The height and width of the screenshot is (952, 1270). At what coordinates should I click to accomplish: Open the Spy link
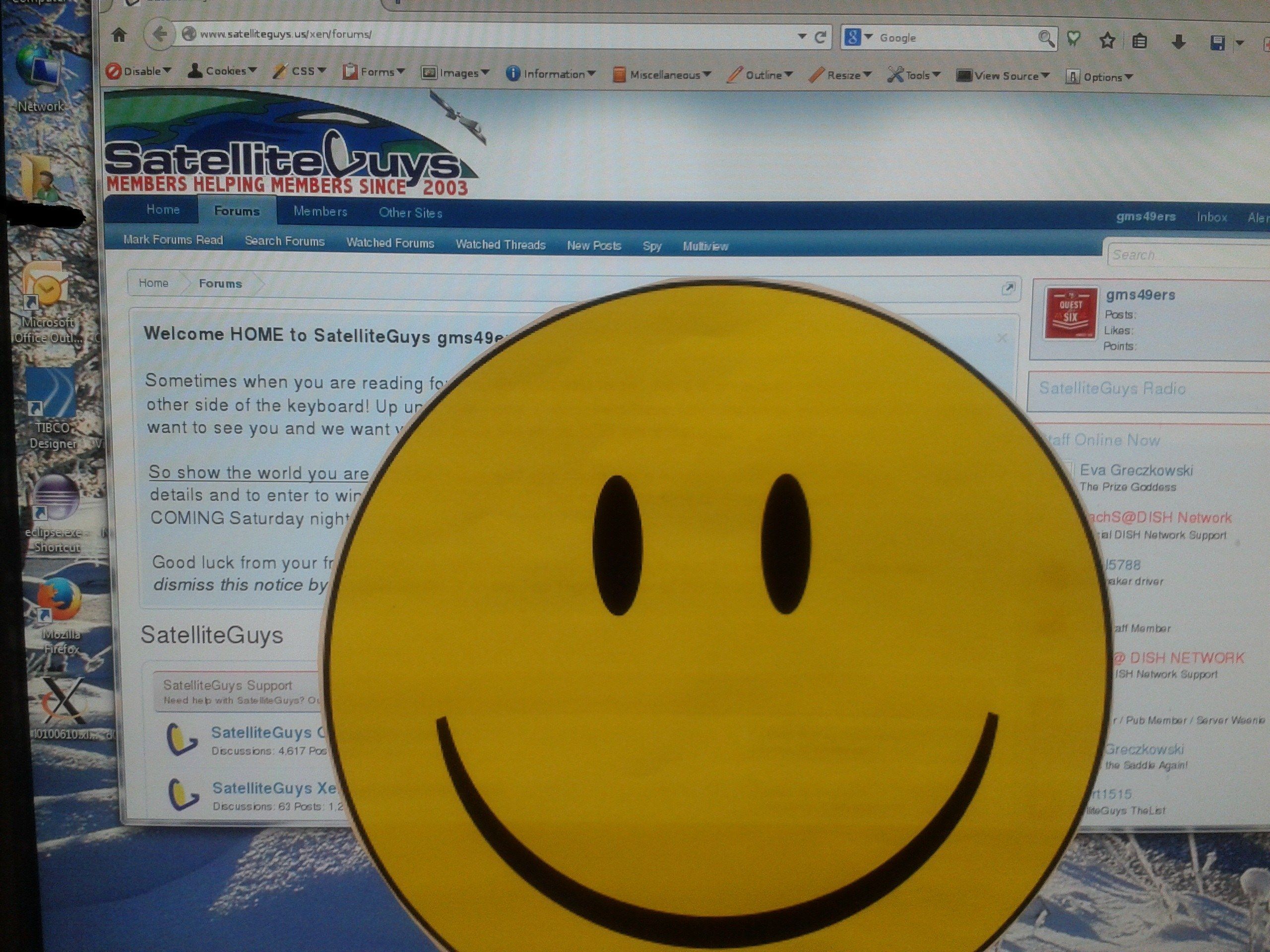[652, 246]
